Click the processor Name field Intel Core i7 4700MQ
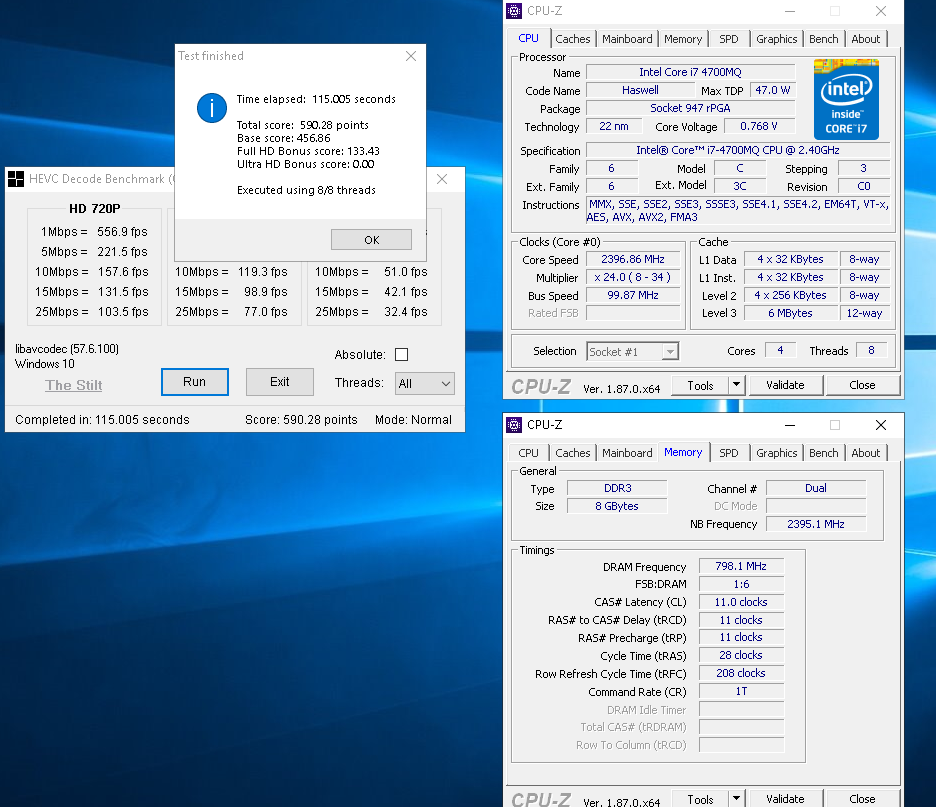 pyautogui.click(x=691, y=72)
